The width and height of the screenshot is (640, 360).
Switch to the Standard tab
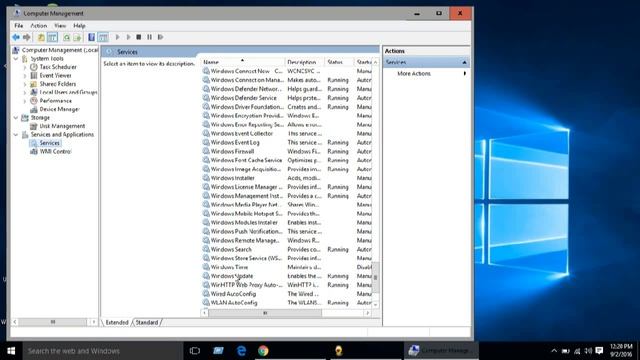pos(147,322)
